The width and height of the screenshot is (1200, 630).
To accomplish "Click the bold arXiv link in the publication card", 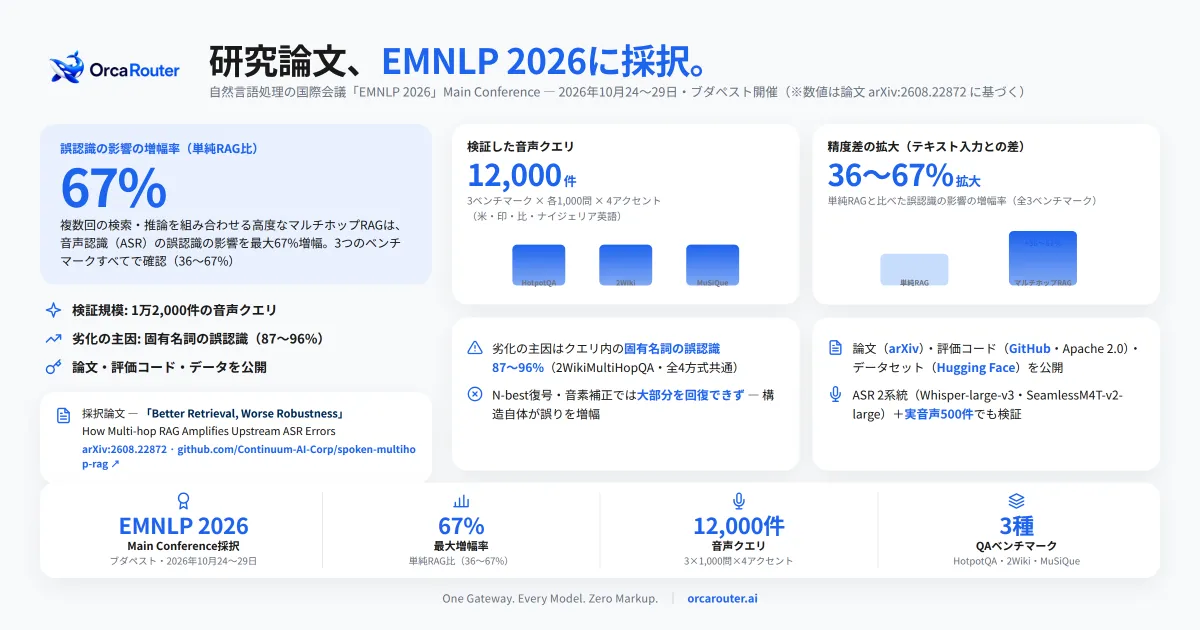I will (906, 348).
